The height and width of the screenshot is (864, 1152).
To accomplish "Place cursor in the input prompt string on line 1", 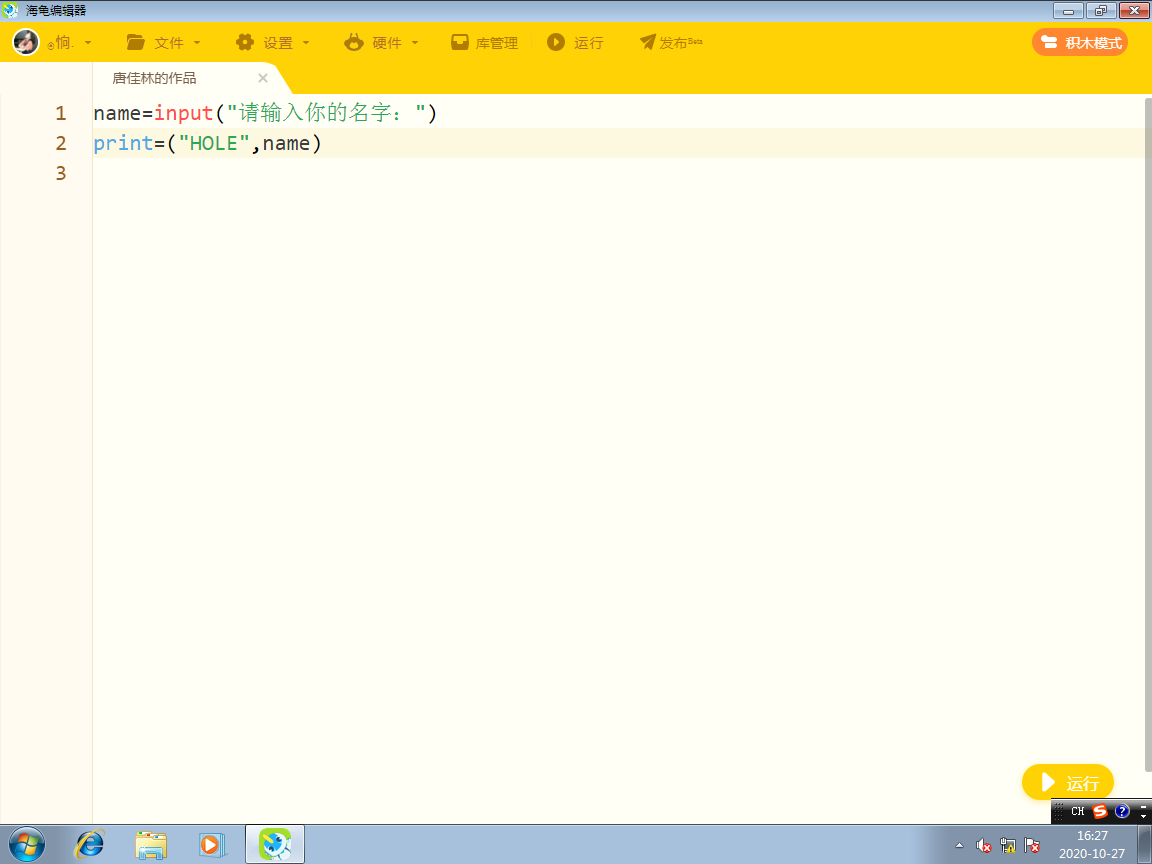I will (326, 113).
